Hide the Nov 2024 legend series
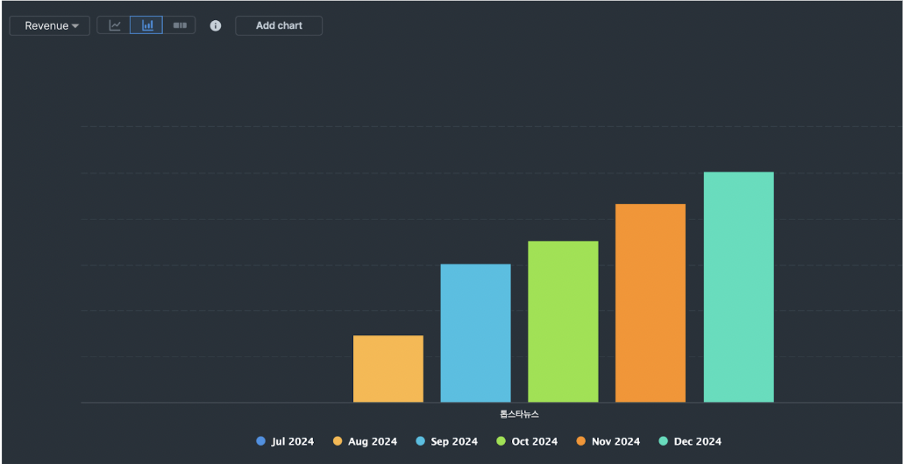The image size is (904, 464). point(608,441)
